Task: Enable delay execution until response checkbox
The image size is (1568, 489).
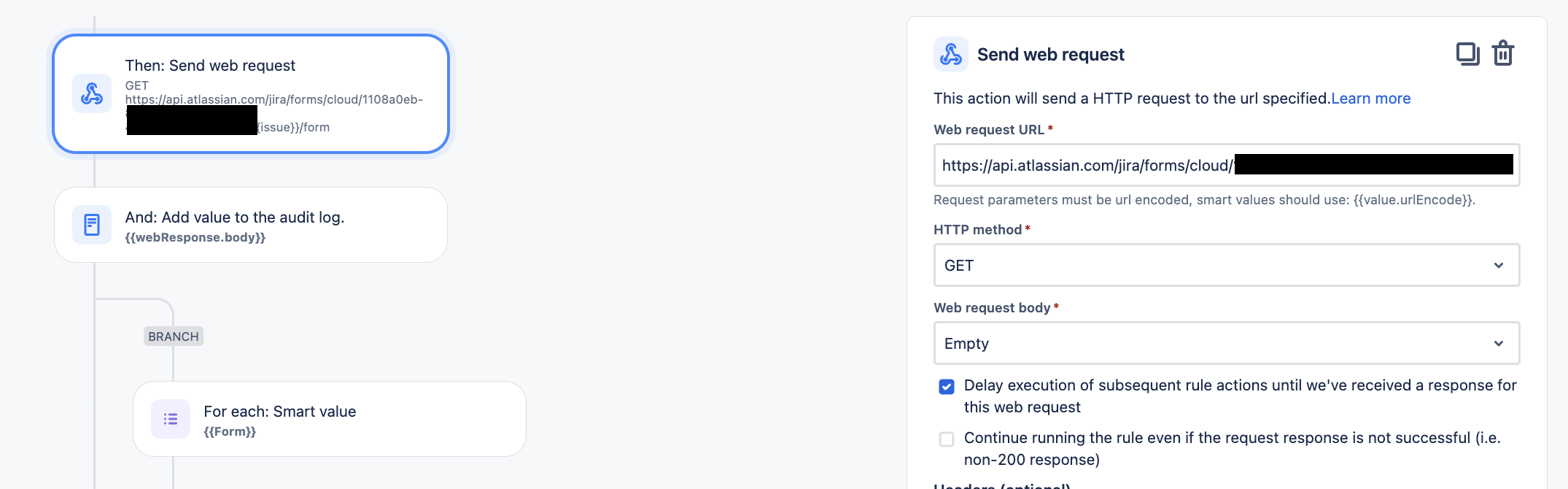Action: coord(947,387)
